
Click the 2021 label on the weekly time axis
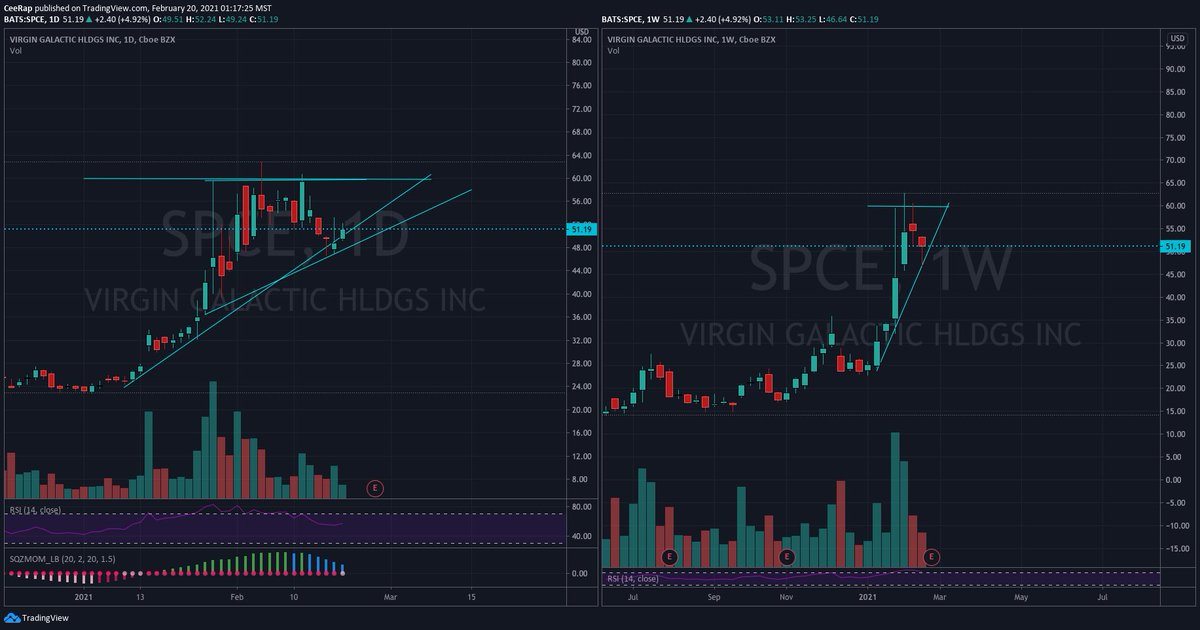click(869, 597)
